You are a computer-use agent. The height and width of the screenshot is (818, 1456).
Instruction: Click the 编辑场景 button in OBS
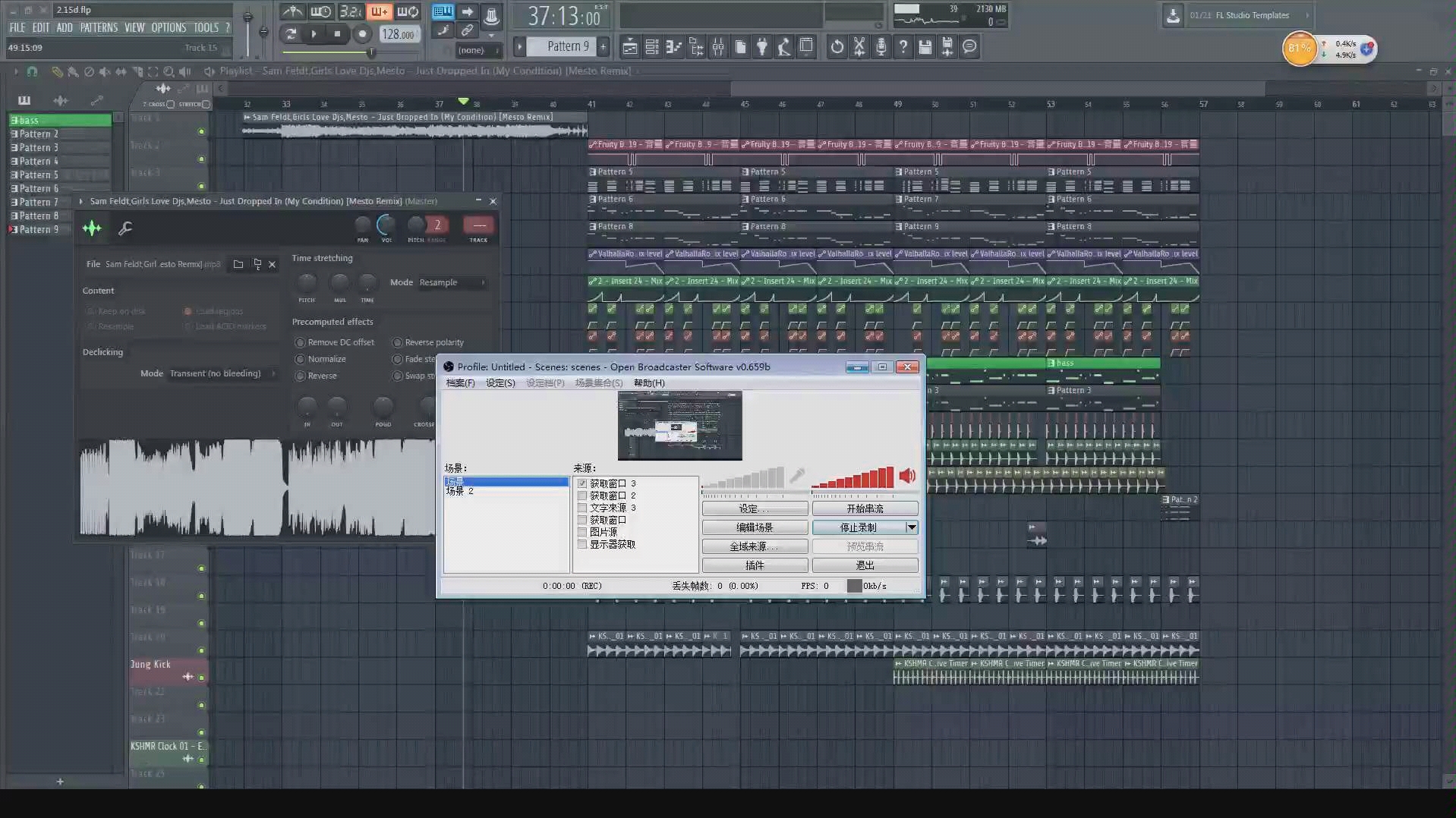[x=755, y=527]
